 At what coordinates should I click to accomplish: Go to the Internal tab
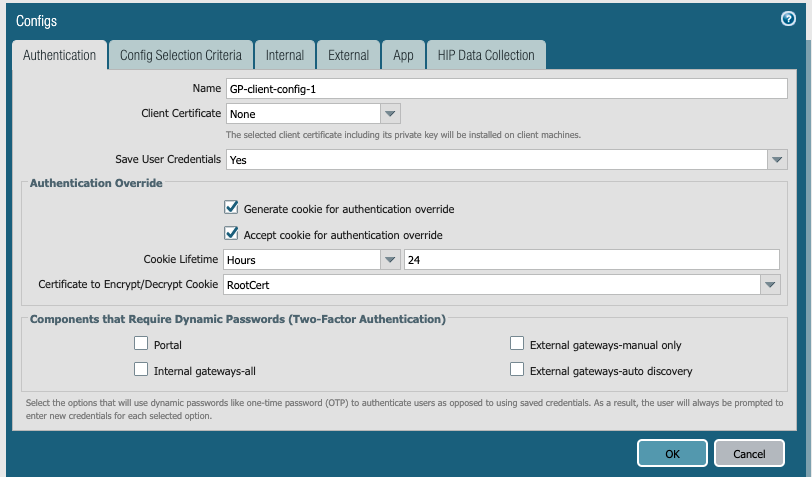tap(284, 55)
